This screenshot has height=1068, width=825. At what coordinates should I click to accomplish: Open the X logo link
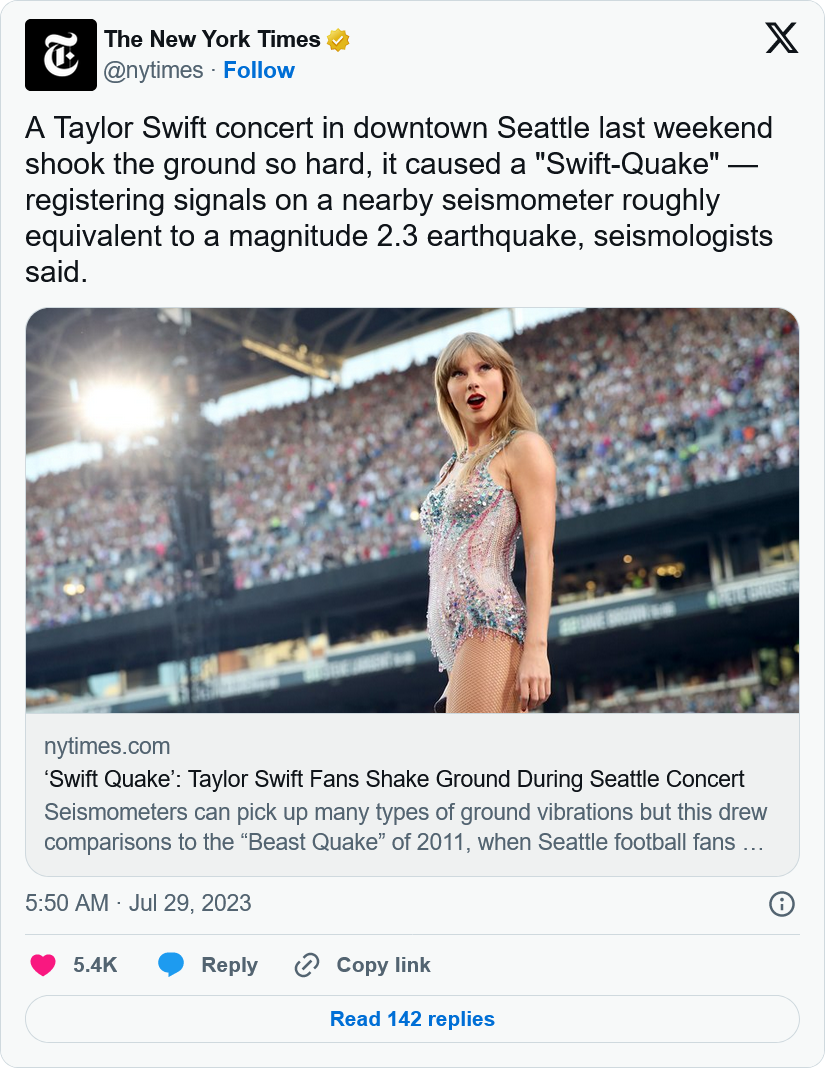(781, 39)
